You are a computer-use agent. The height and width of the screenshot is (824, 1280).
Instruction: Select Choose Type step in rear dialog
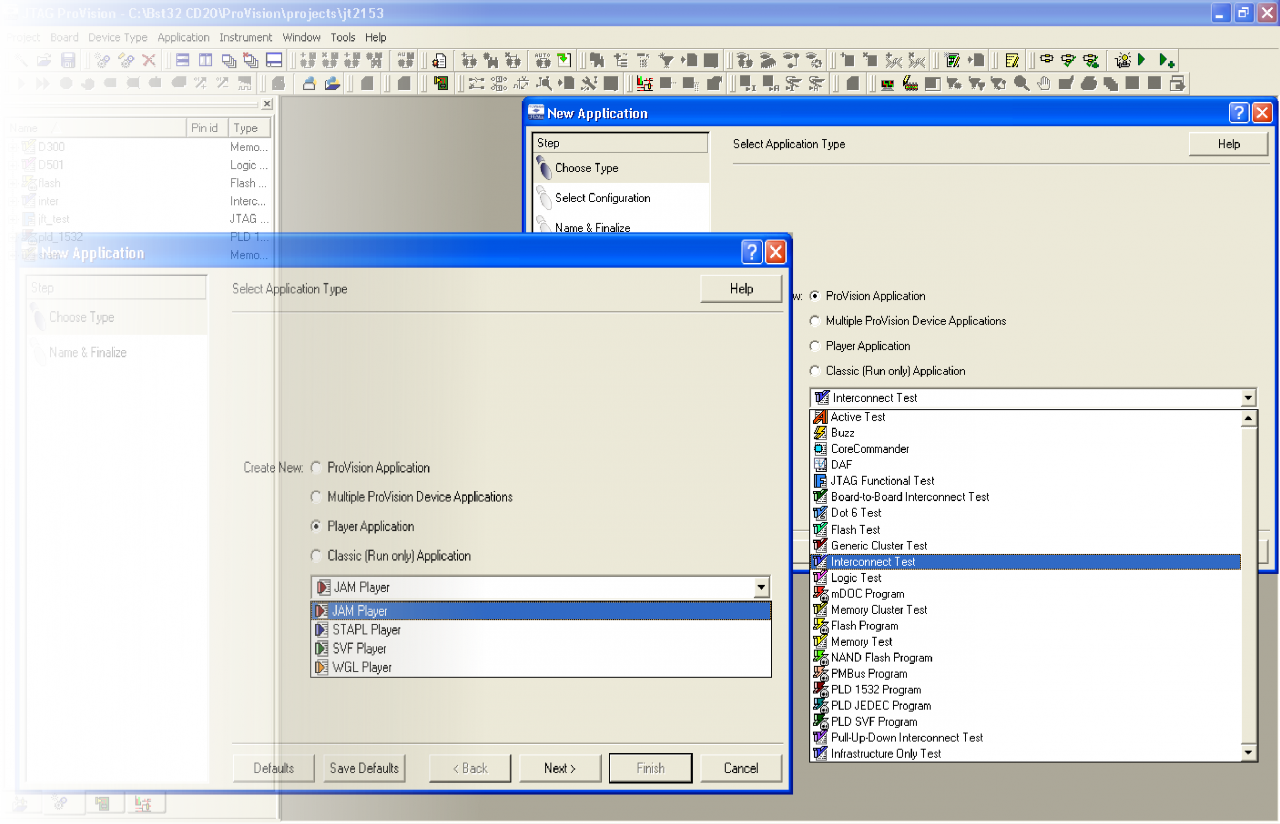pyautogui.click(x=620, y=168)
